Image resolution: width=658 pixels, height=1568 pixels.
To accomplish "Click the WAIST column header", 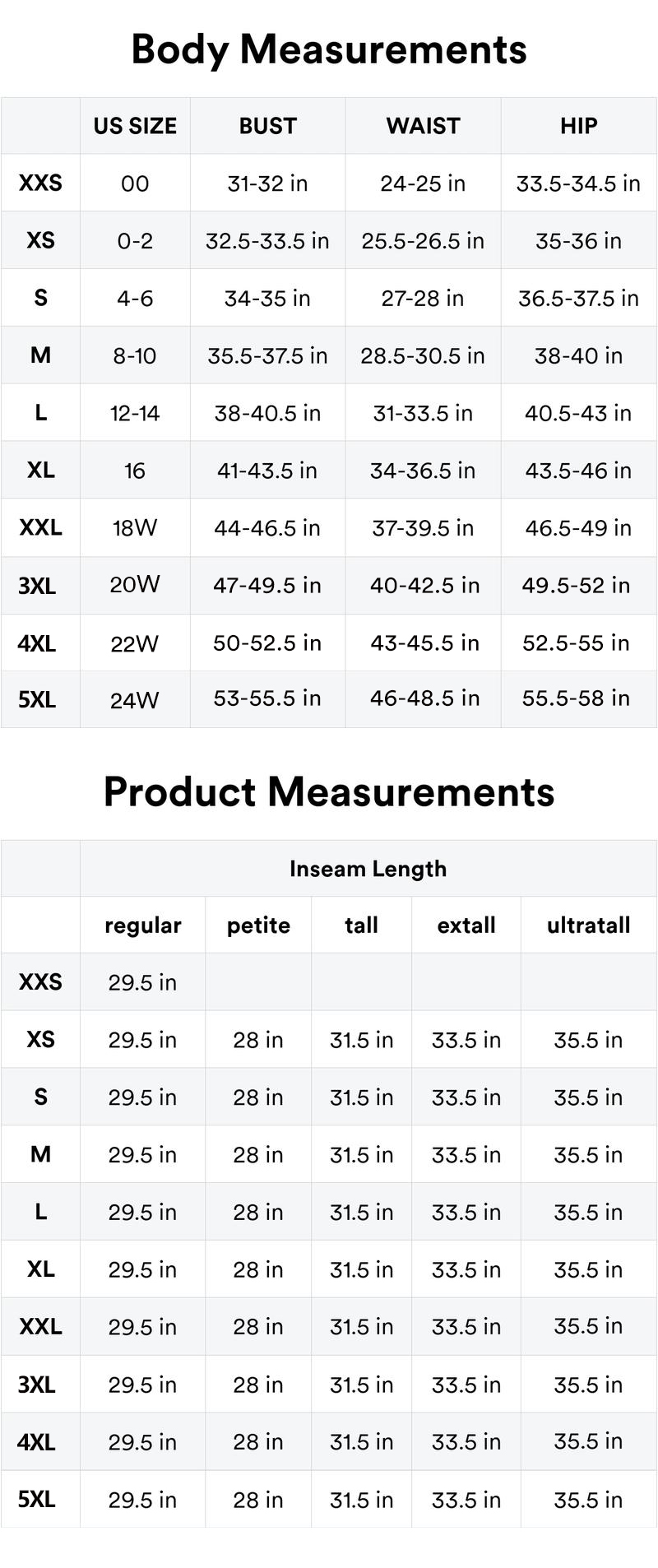I will point(423,126).
